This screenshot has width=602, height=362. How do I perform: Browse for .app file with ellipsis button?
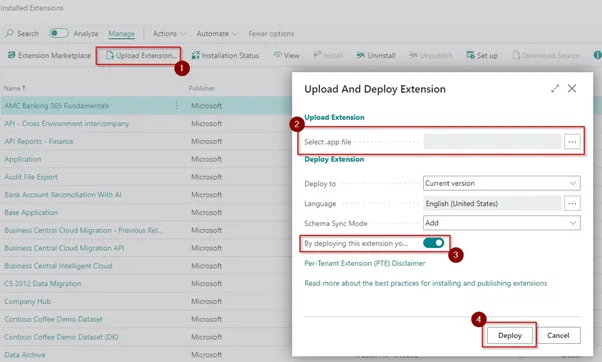pos(572,142)
